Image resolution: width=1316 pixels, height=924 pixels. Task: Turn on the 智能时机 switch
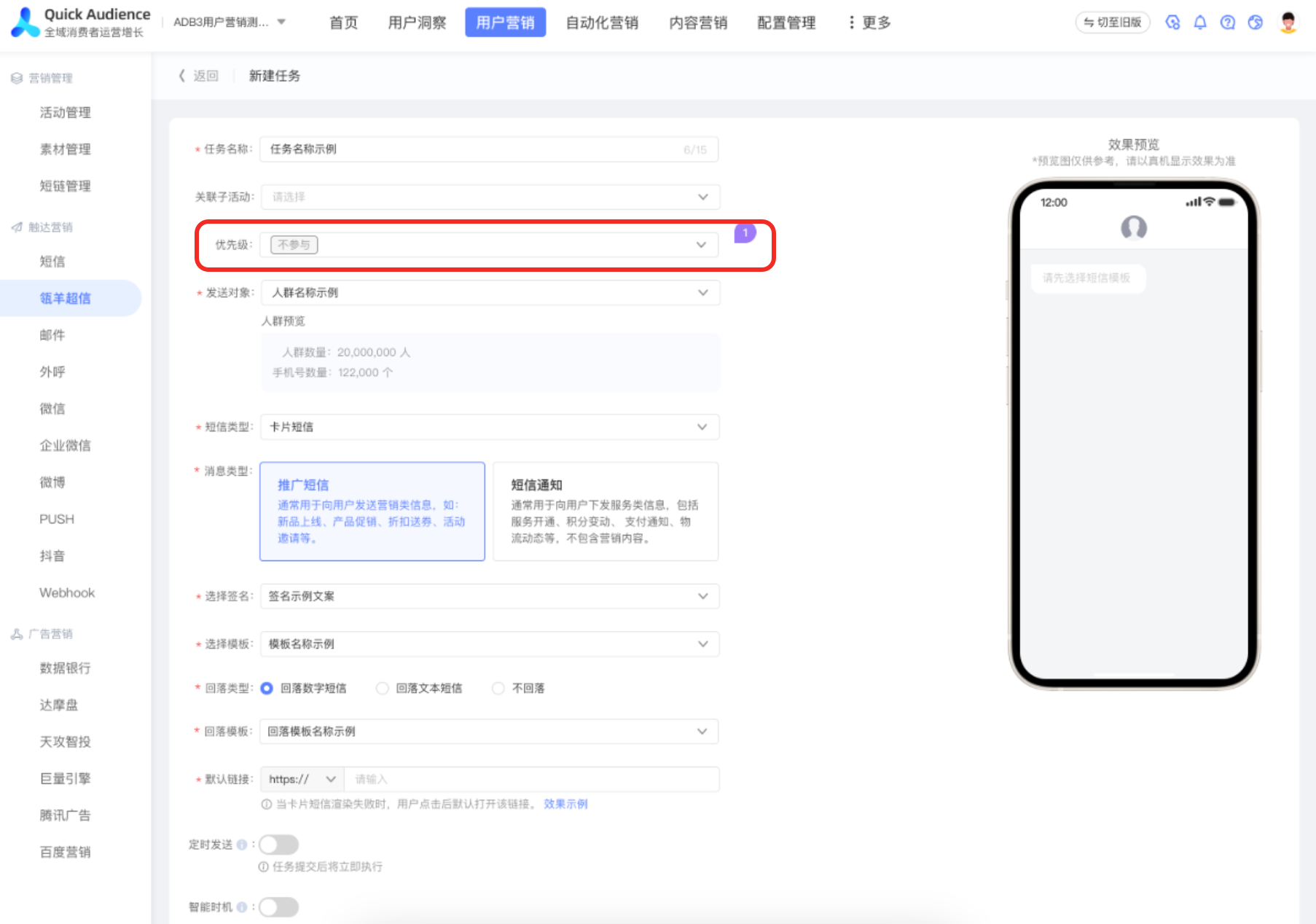(279, 907)
